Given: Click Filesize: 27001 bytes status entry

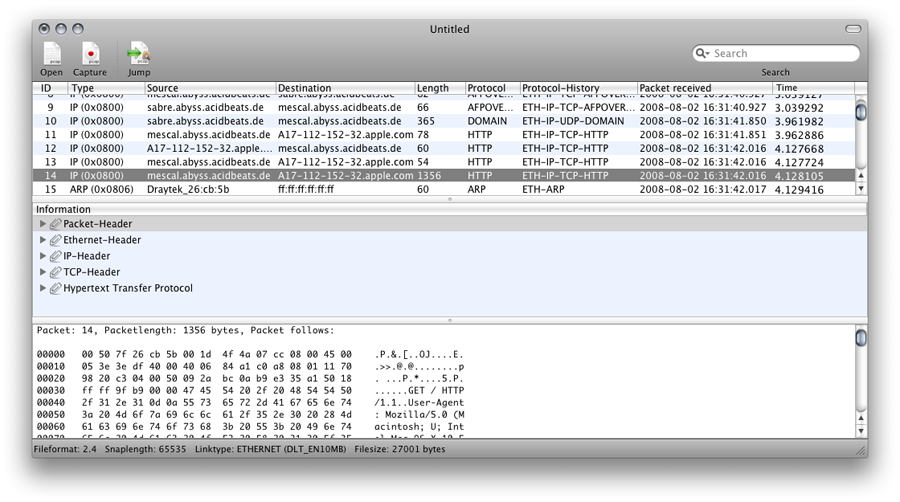Looking at the screenshot, I should 400,449.
